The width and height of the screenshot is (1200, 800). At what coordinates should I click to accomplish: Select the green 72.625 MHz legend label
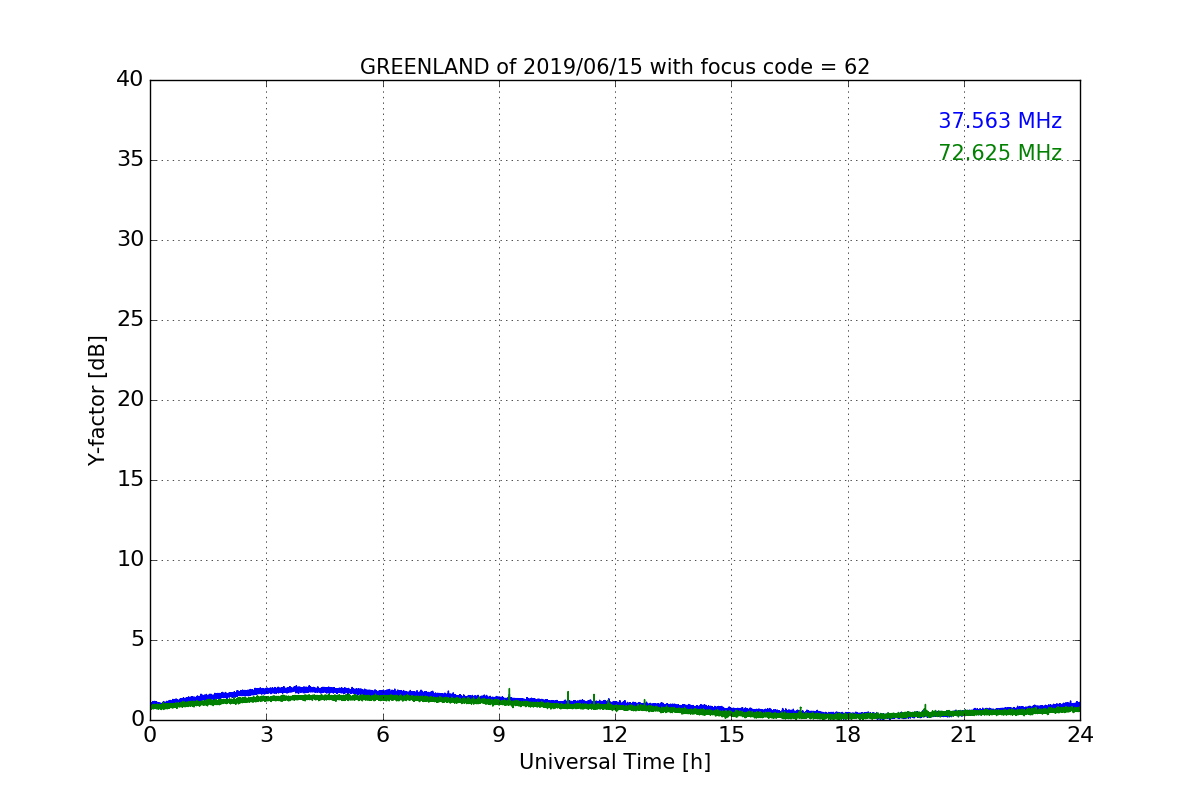tap(1000, 153)
